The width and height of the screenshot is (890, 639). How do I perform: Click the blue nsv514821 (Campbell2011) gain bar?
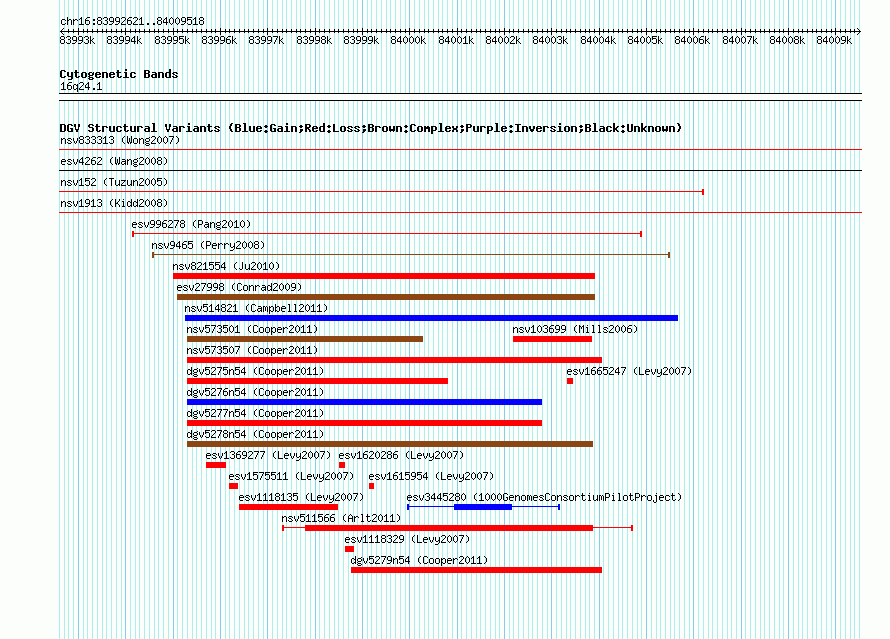pos(431,318)
